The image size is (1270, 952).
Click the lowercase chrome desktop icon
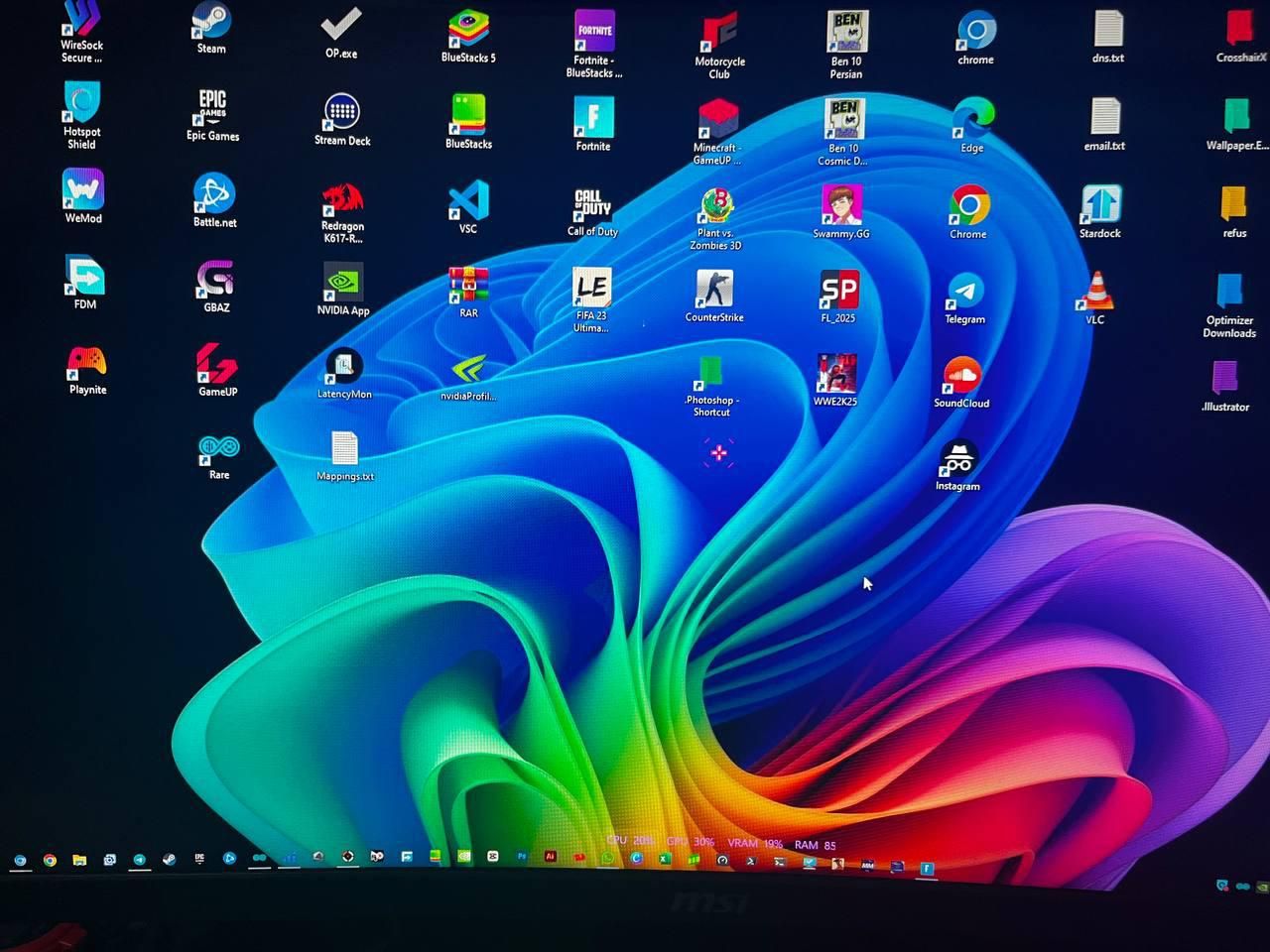coord(975,39)
